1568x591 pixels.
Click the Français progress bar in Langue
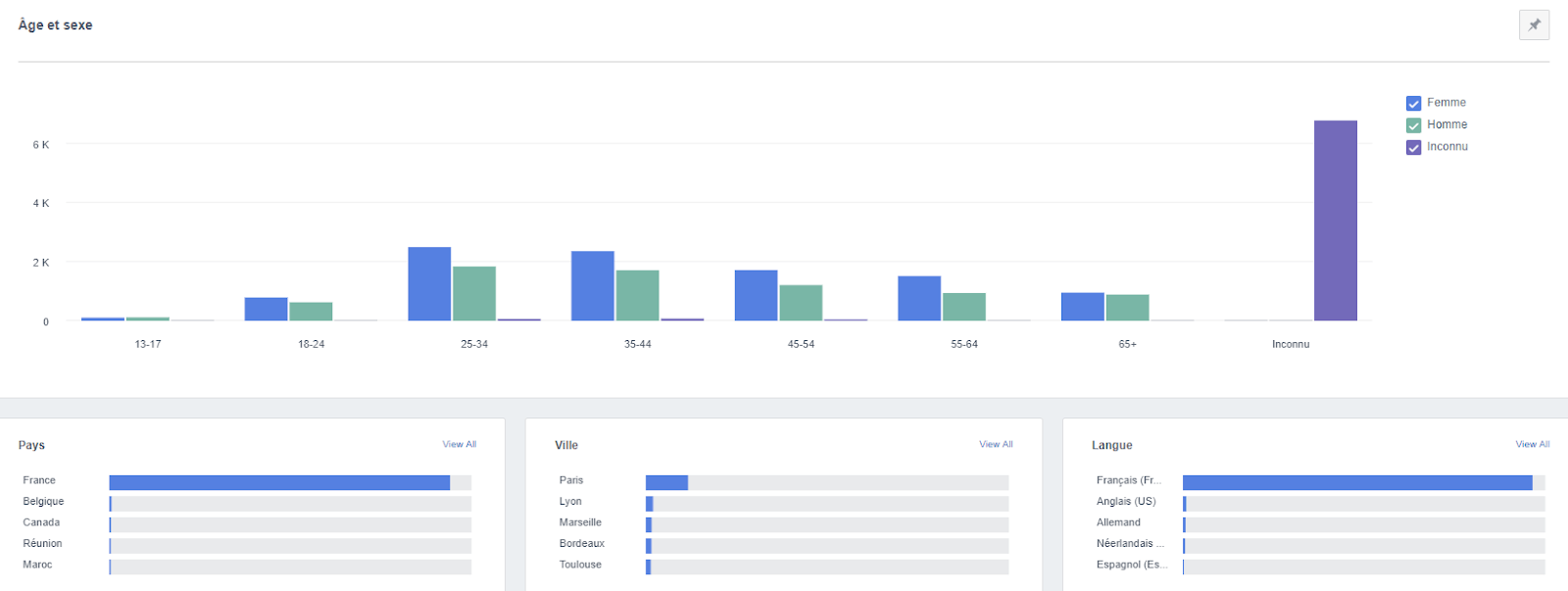[x=1364, y=482]
